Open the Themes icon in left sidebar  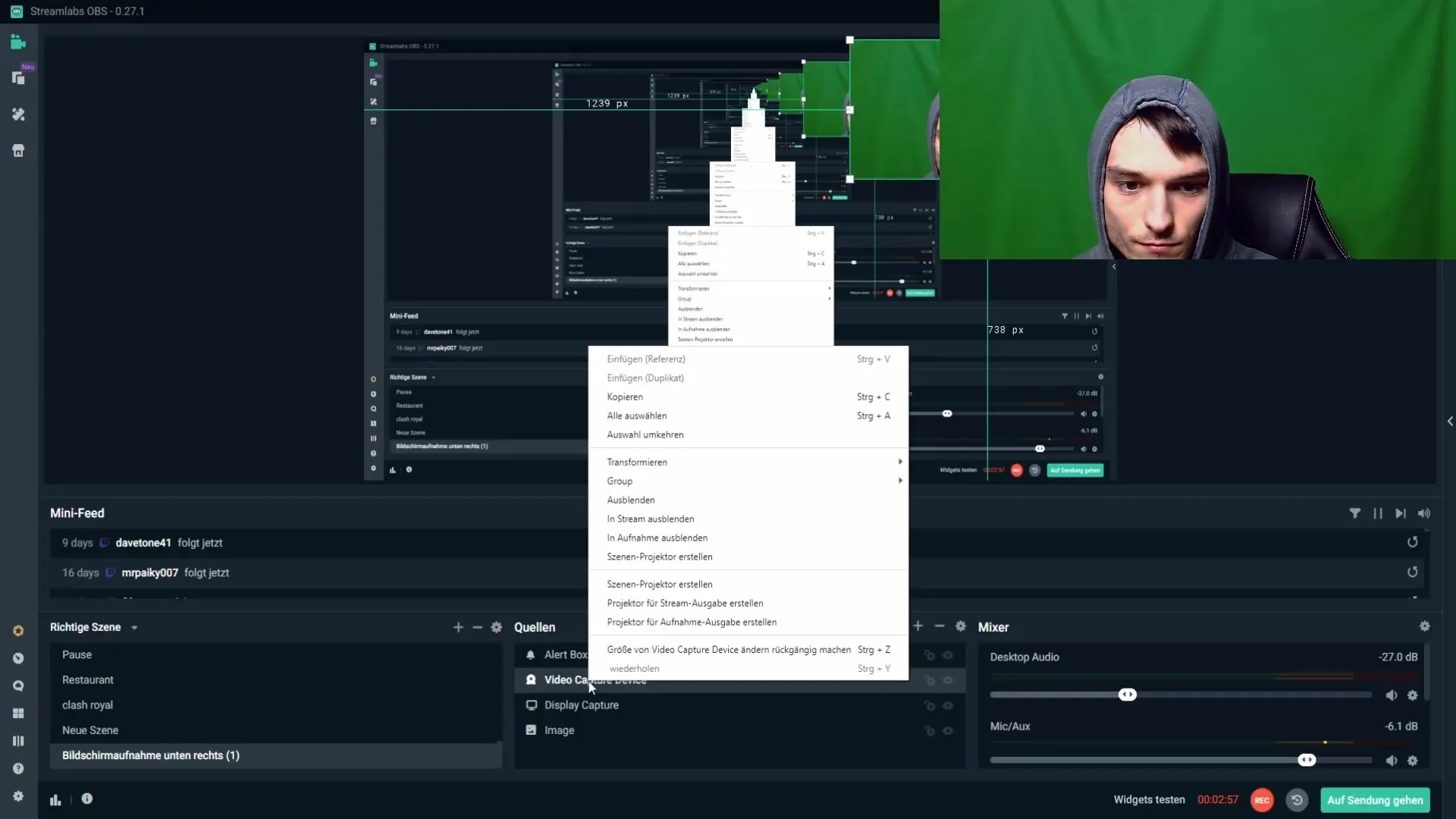click(18, 115)
